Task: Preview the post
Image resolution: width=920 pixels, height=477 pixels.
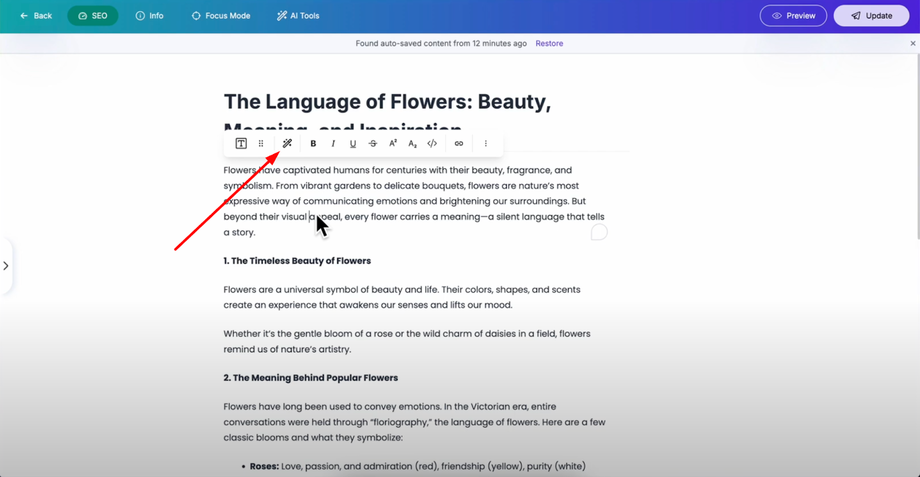Action: [793, 16]
